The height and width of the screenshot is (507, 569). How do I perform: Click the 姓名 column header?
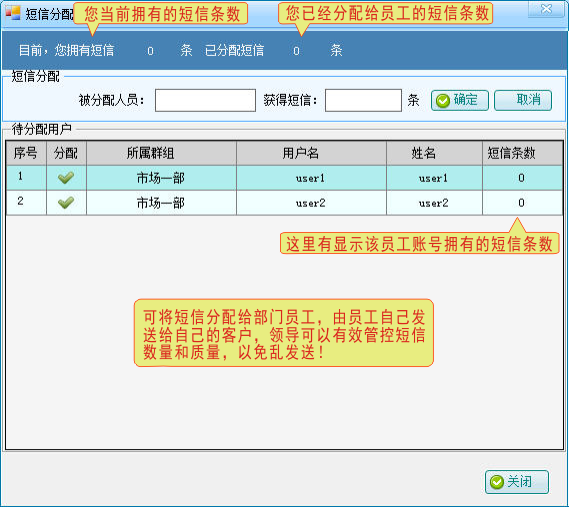click(434, 153)
